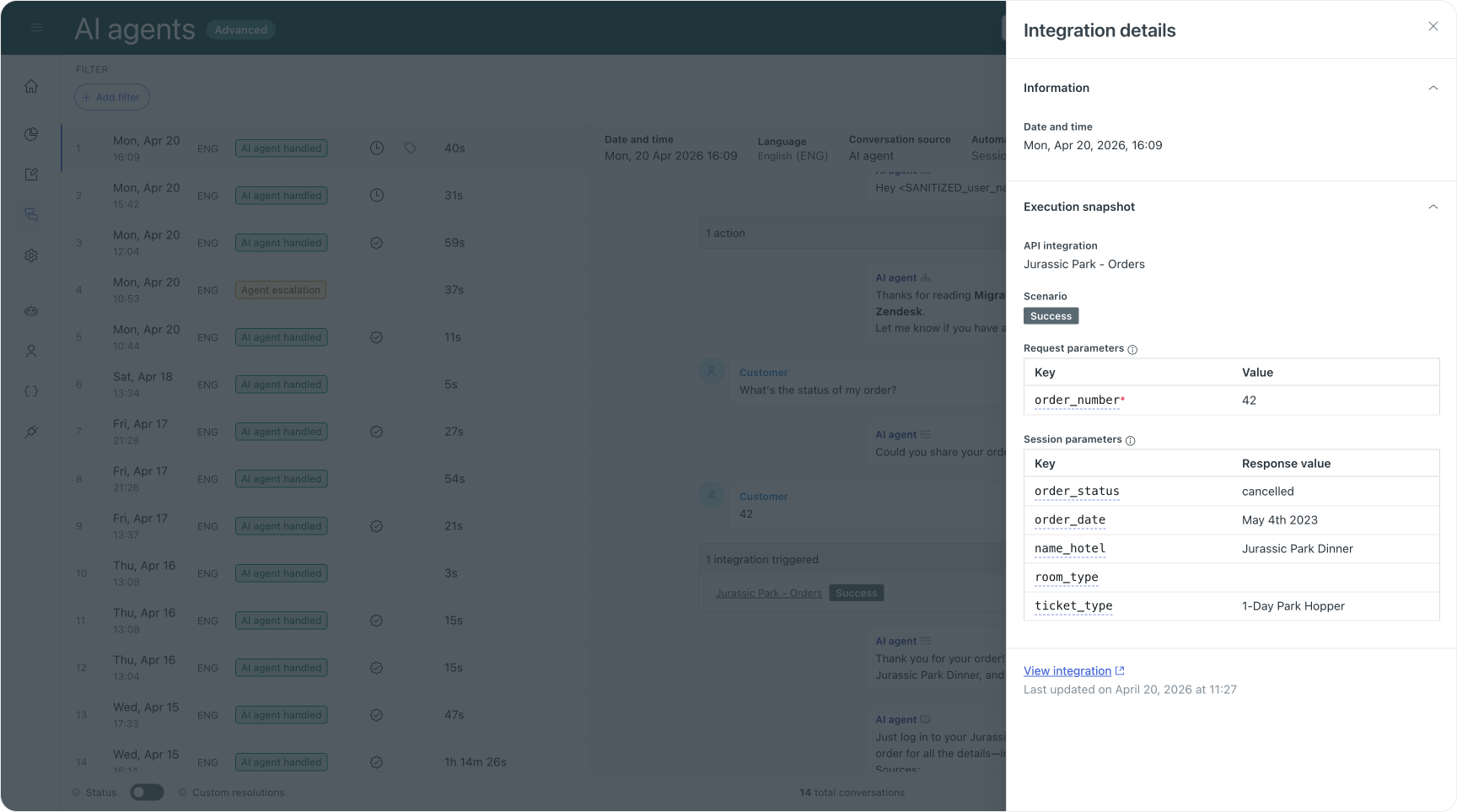Go to the Home icon in sidebar
Screen dimensions: 1457x812
point(31,86)
